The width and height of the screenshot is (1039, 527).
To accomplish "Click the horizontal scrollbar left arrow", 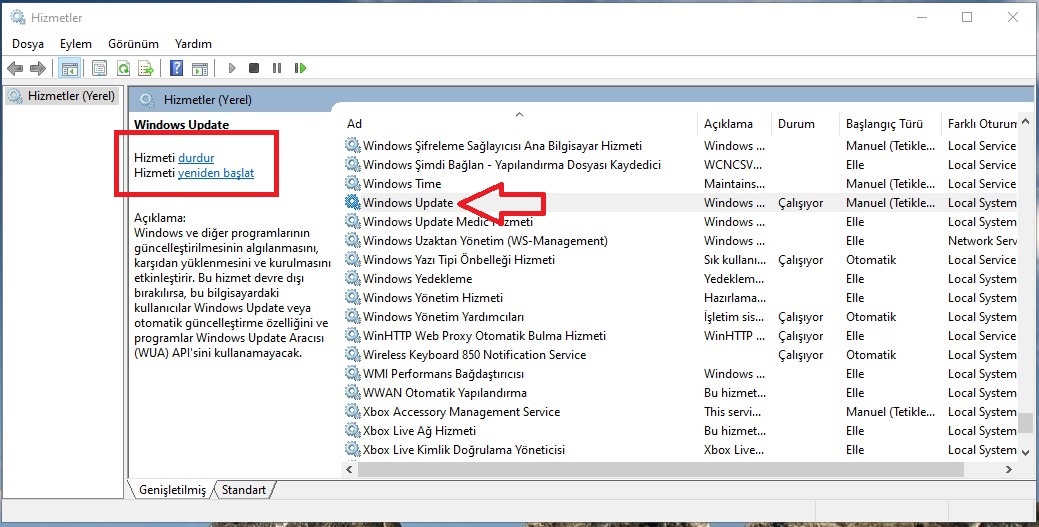I will [350, 469].
